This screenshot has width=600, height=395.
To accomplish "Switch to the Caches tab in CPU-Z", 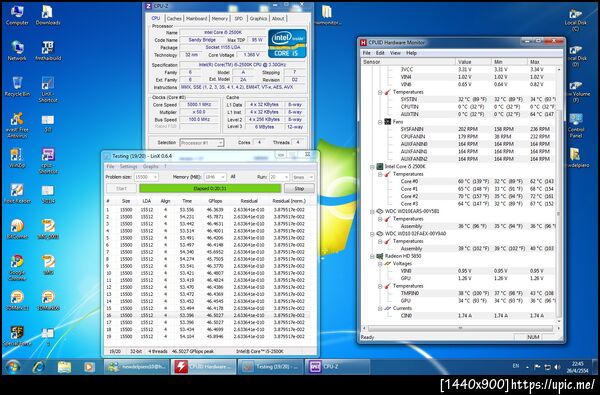I will 174,18.
